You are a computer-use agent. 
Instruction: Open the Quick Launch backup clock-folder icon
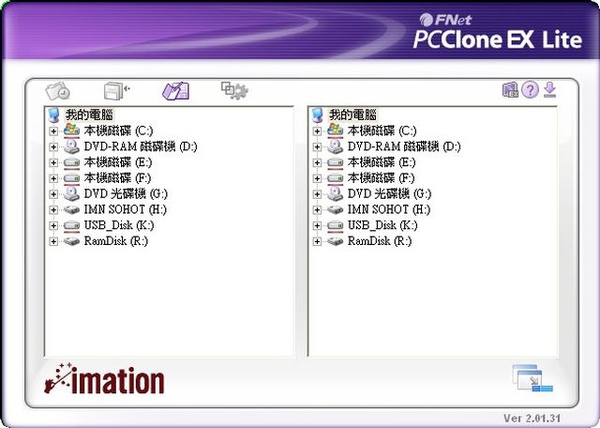58,91
